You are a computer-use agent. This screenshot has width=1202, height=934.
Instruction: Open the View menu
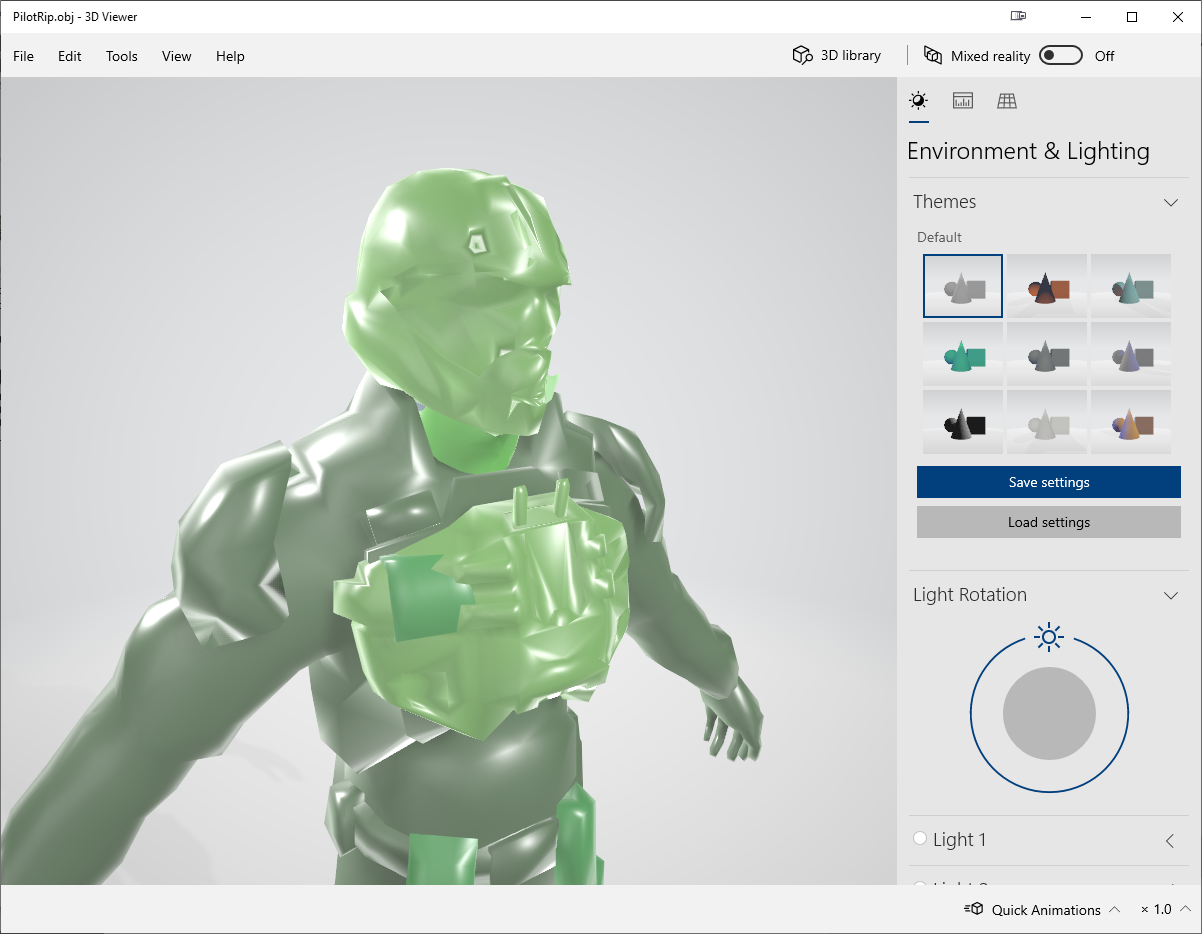[x=177, y=56]
